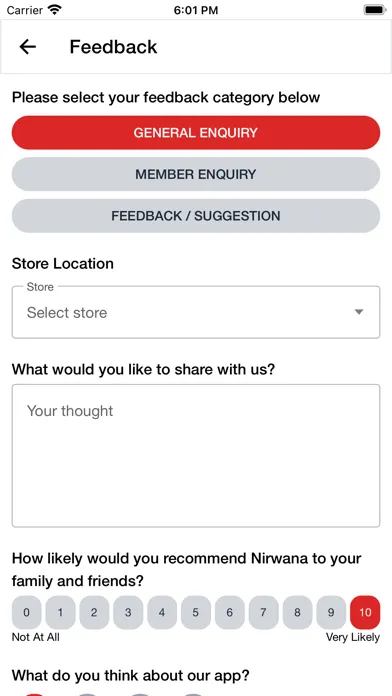Choose the MEMBER ENQUIRY category
392x696 pixels.
pos(196,174)
